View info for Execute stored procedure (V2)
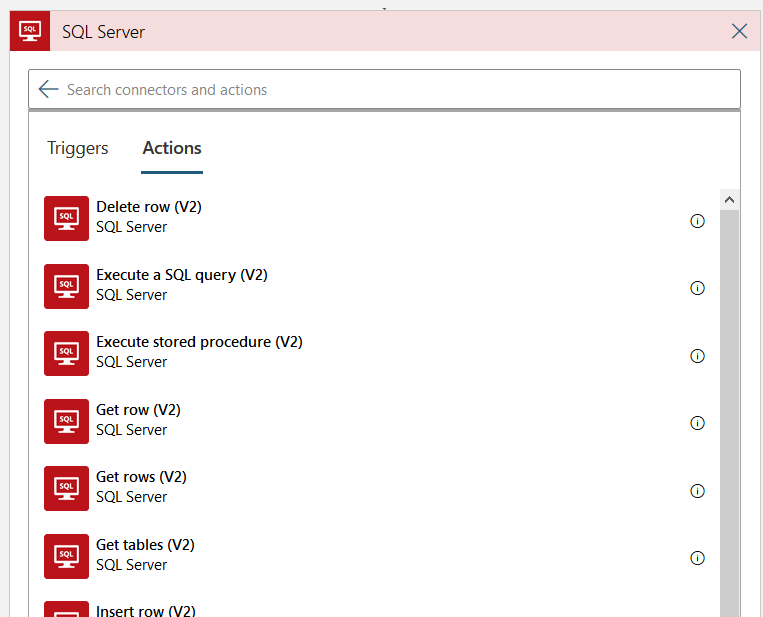Viewport: 763px width, 617px height. (x=697, y=356)
